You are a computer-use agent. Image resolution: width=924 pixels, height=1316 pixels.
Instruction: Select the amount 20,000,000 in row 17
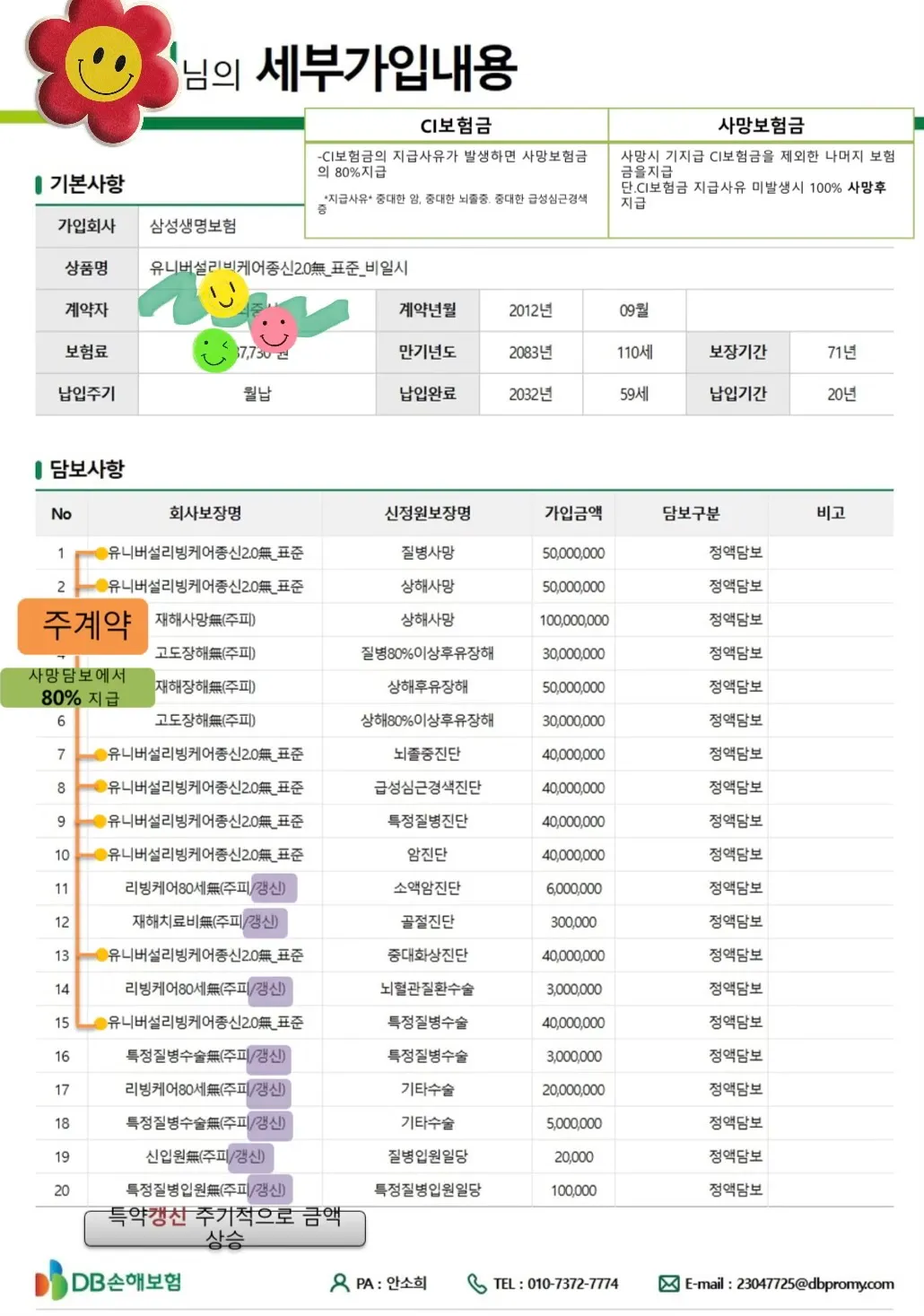pos(574,1090)
